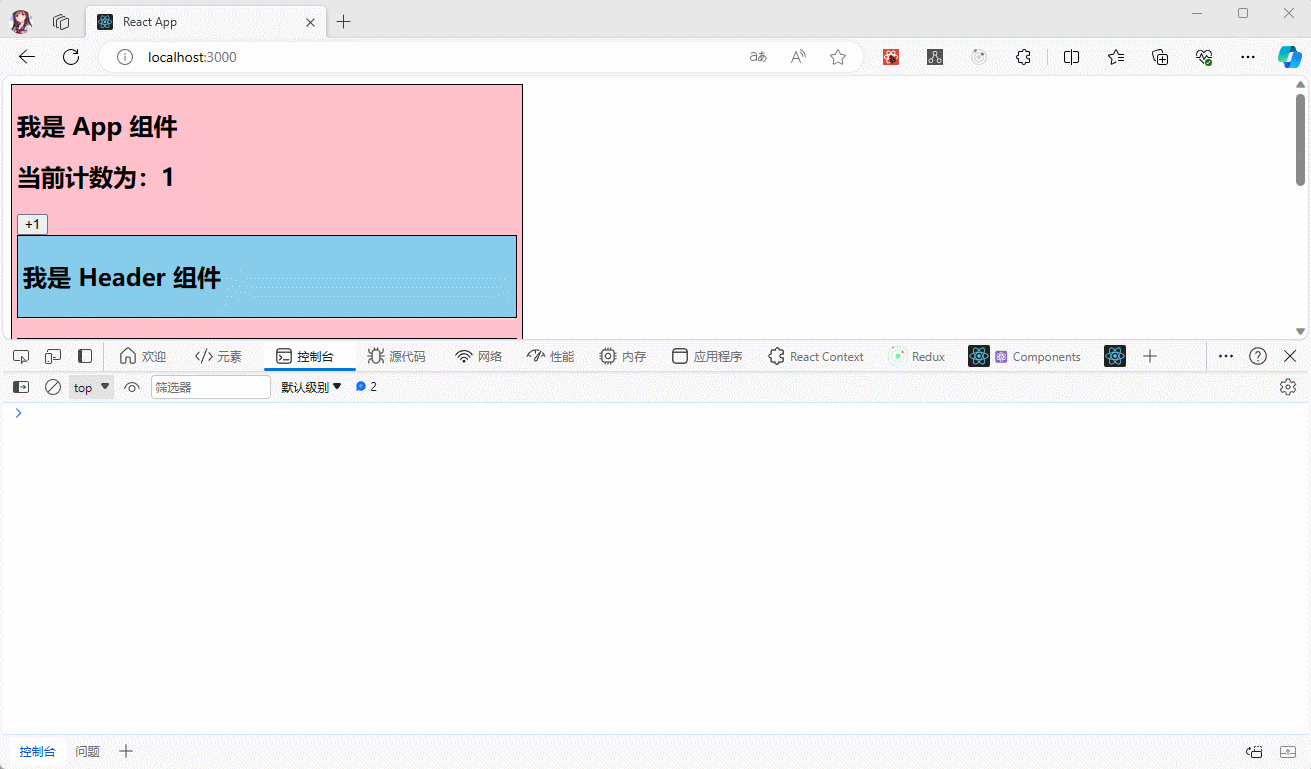Open more DevTools tools with plus button

tap(1150, 356)
